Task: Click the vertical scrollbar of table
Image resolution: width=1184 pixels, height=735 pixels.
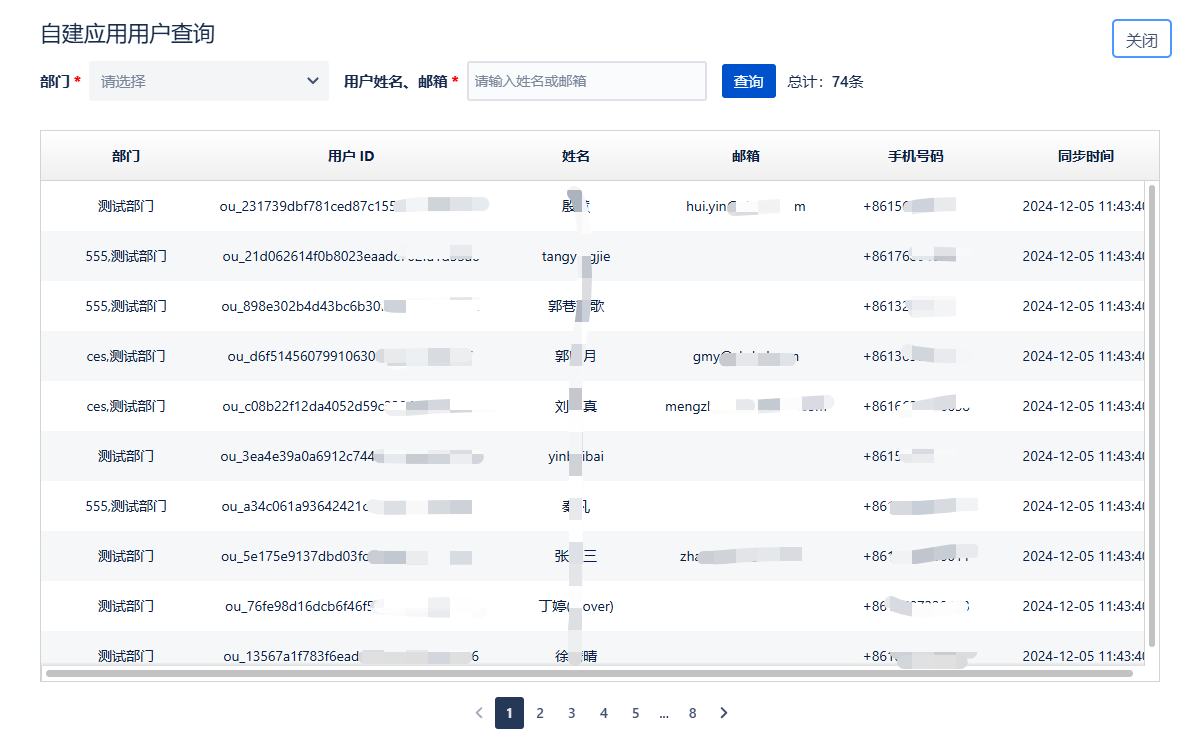Action: 1152,415
